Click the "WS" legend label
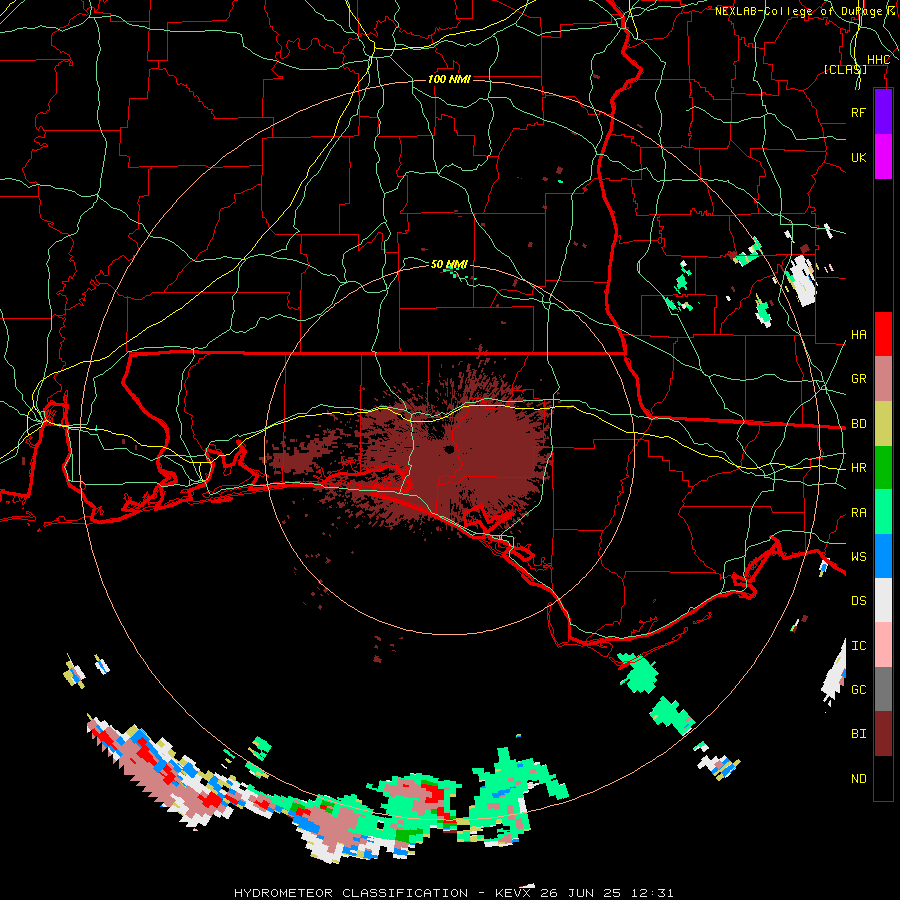This screenshot has width=900, height=900. click(x=858, y=556)
